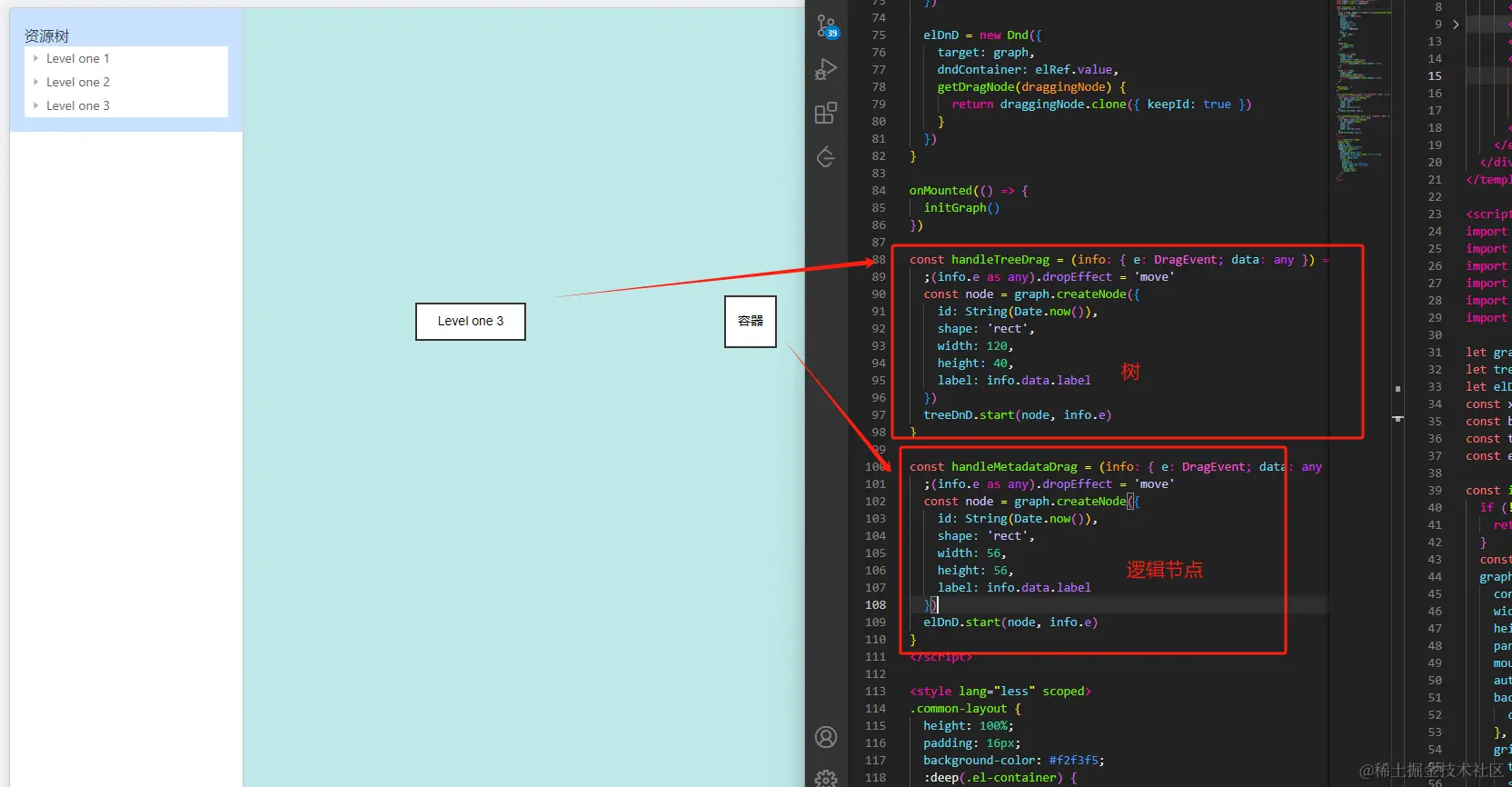Click the 'const handleMetadataDrag' declaration
This screenshot has width=1512, height=787.
[x=1116, y=467]
